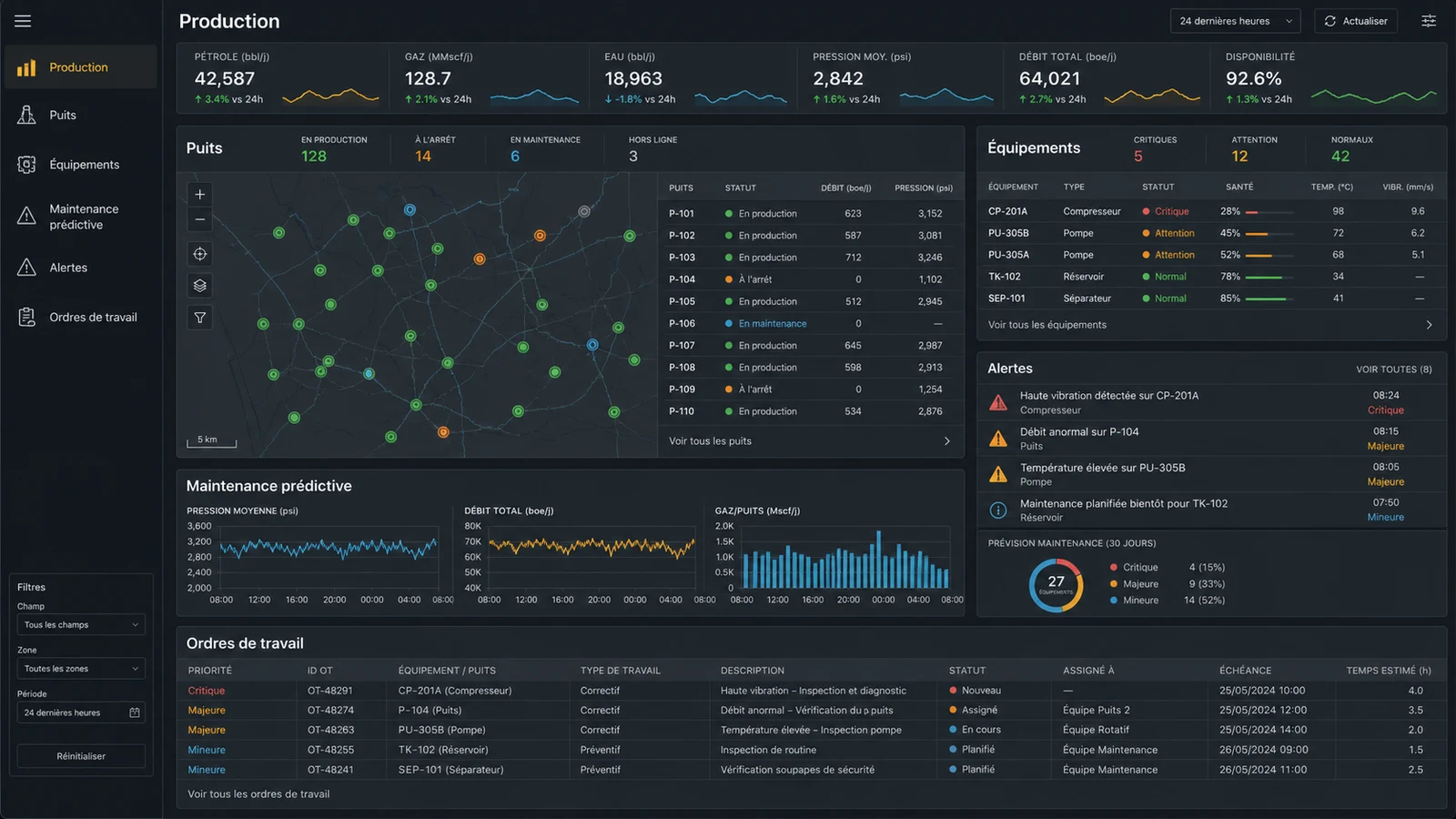Open the map filter funnel icon
Screen dimensions: 1456x819
pyautogui.click(x=200, y=318)
